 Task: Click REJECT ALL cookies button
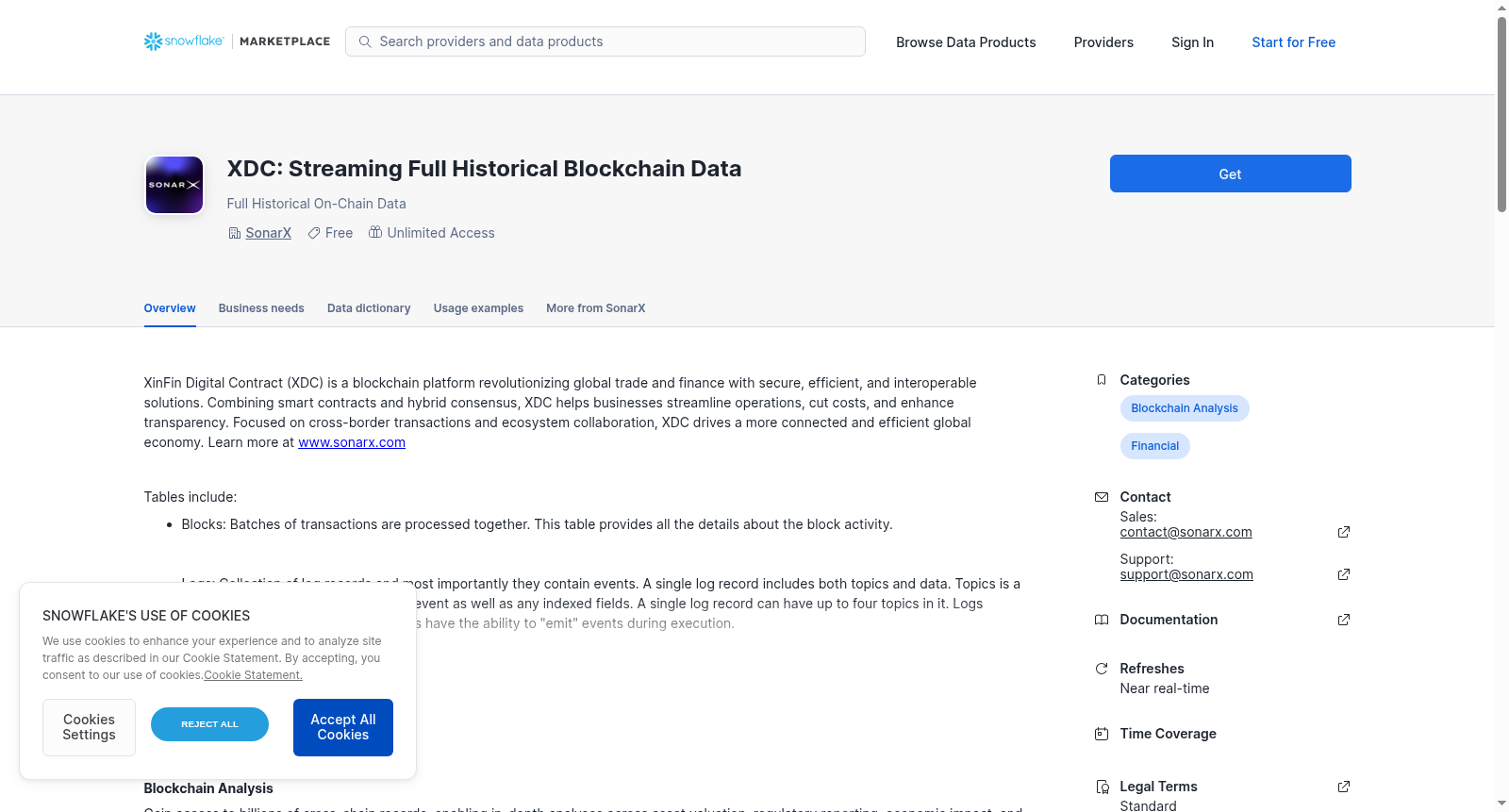pos(209,724)
